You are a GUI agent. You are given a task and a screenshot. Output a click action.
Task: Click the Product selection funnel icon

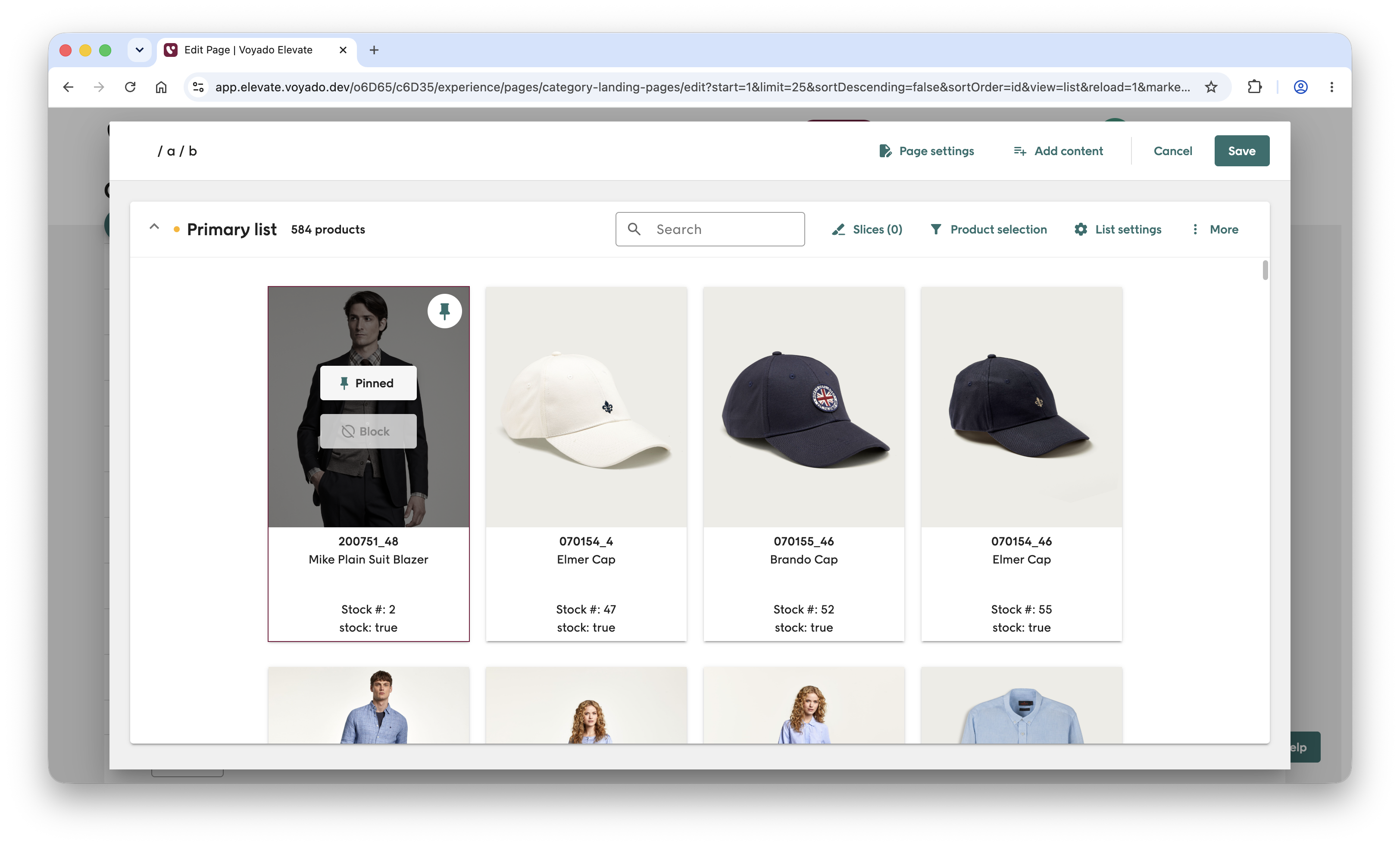(x=936, y=229)
